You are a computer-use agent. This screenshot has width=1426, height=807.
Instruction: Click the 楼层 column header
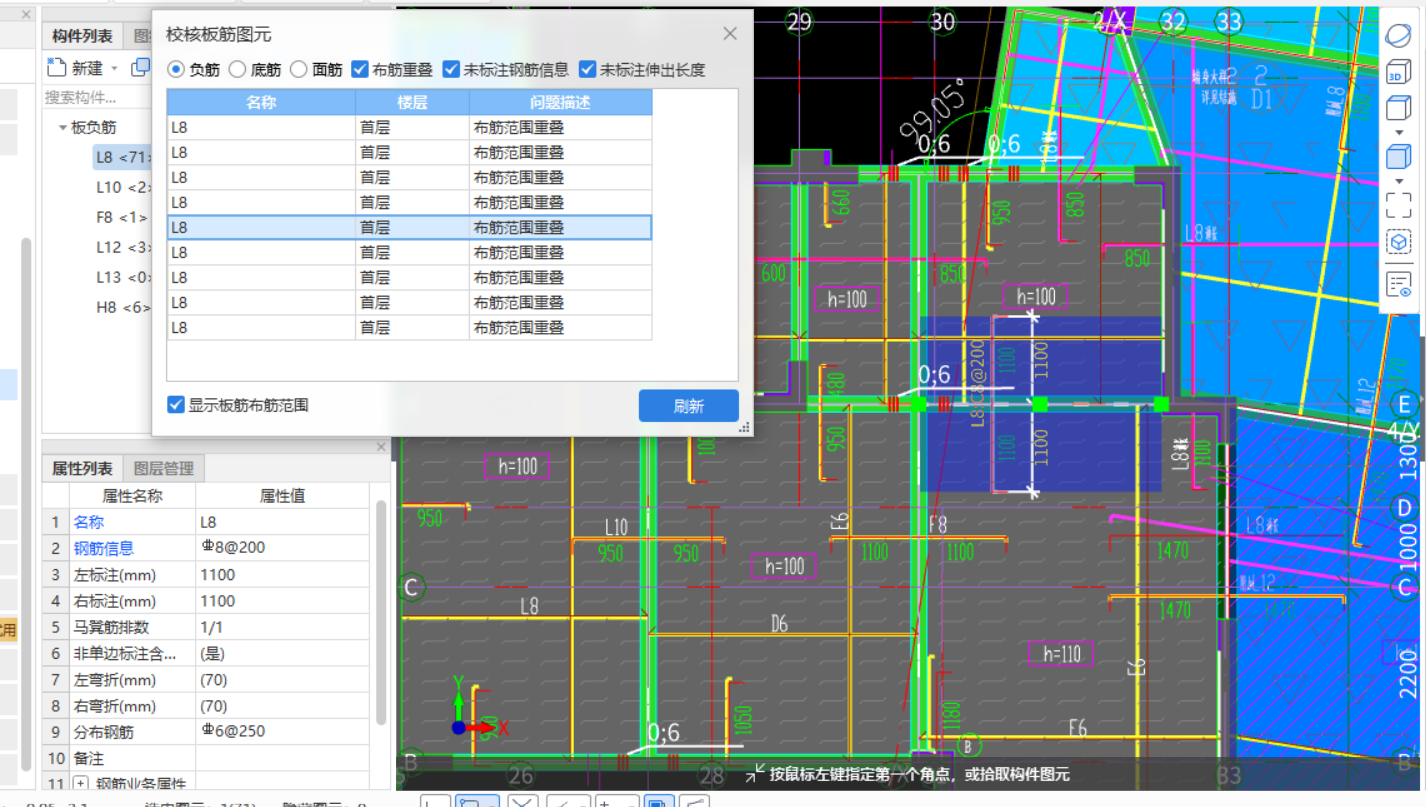point(412,102)
